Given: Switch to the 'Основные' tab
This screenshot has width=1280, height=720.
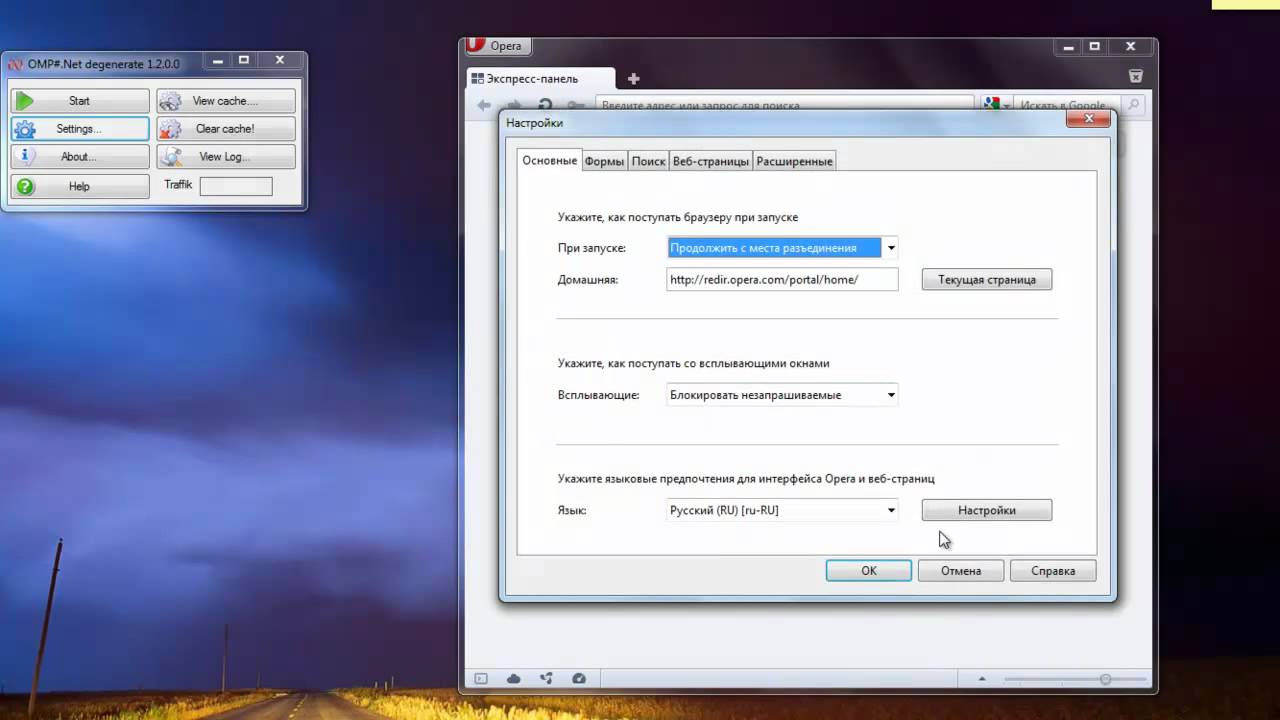Looking at the screenshot, I should pyautogui.click(x=549, y=160).
